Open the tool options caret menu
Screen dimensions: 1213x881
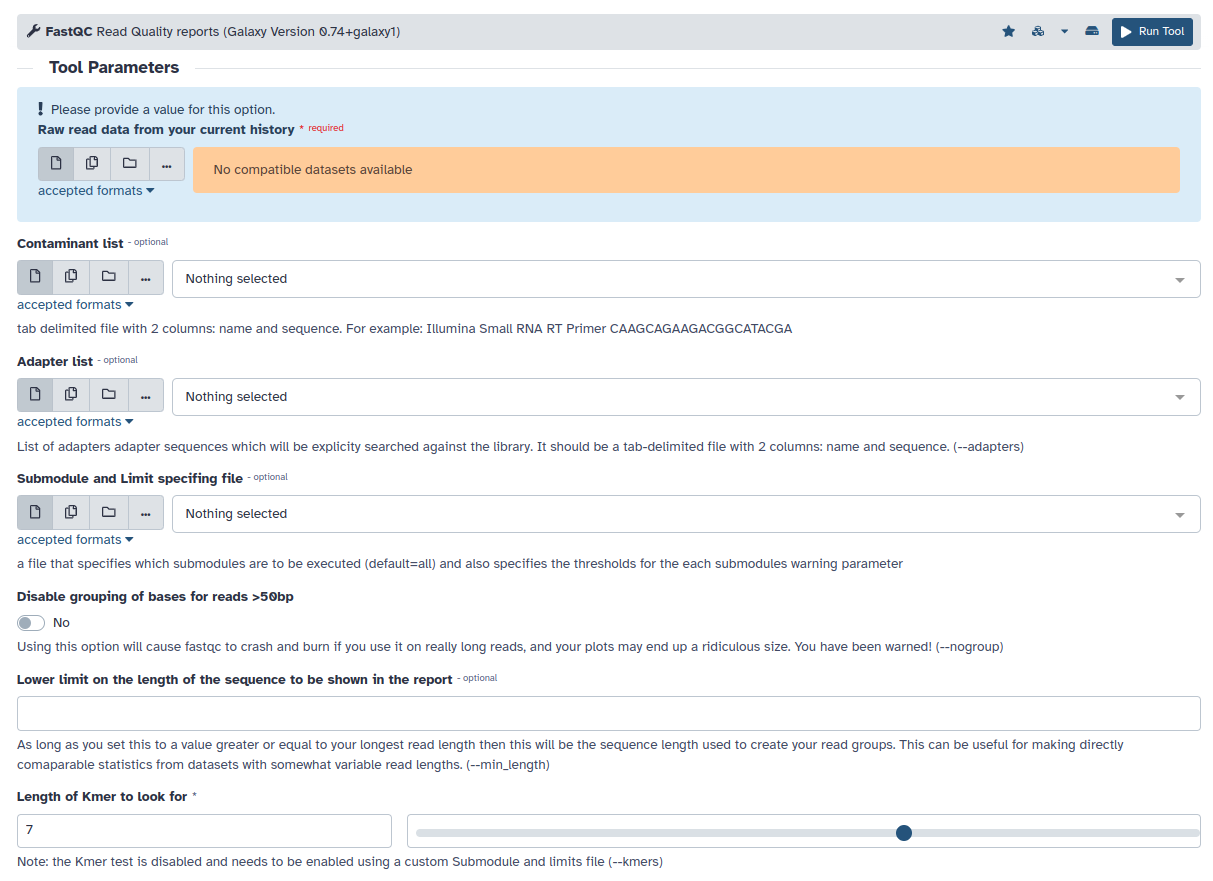tap(1064, 32)
